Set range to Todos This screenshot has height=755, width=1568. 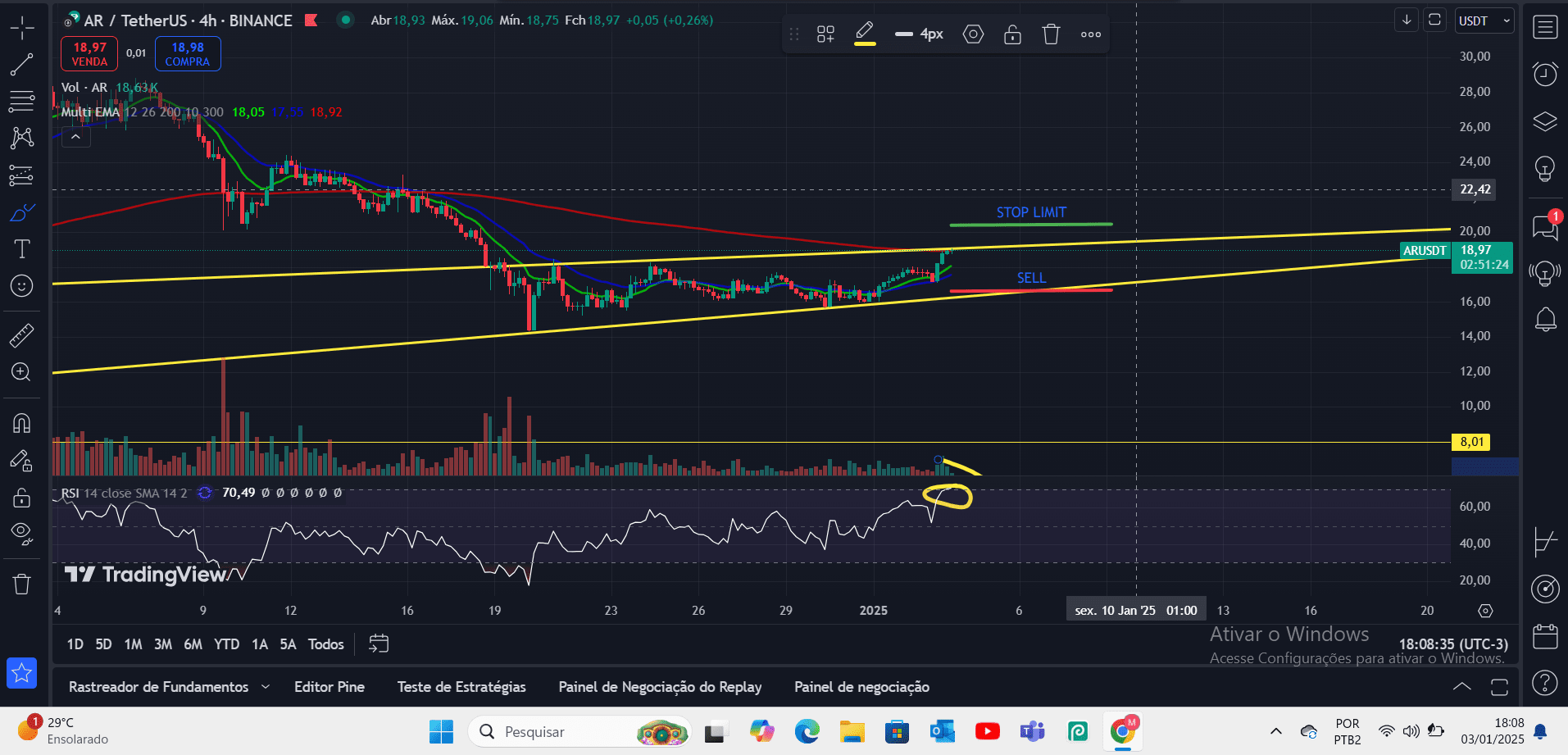[326, 644]
